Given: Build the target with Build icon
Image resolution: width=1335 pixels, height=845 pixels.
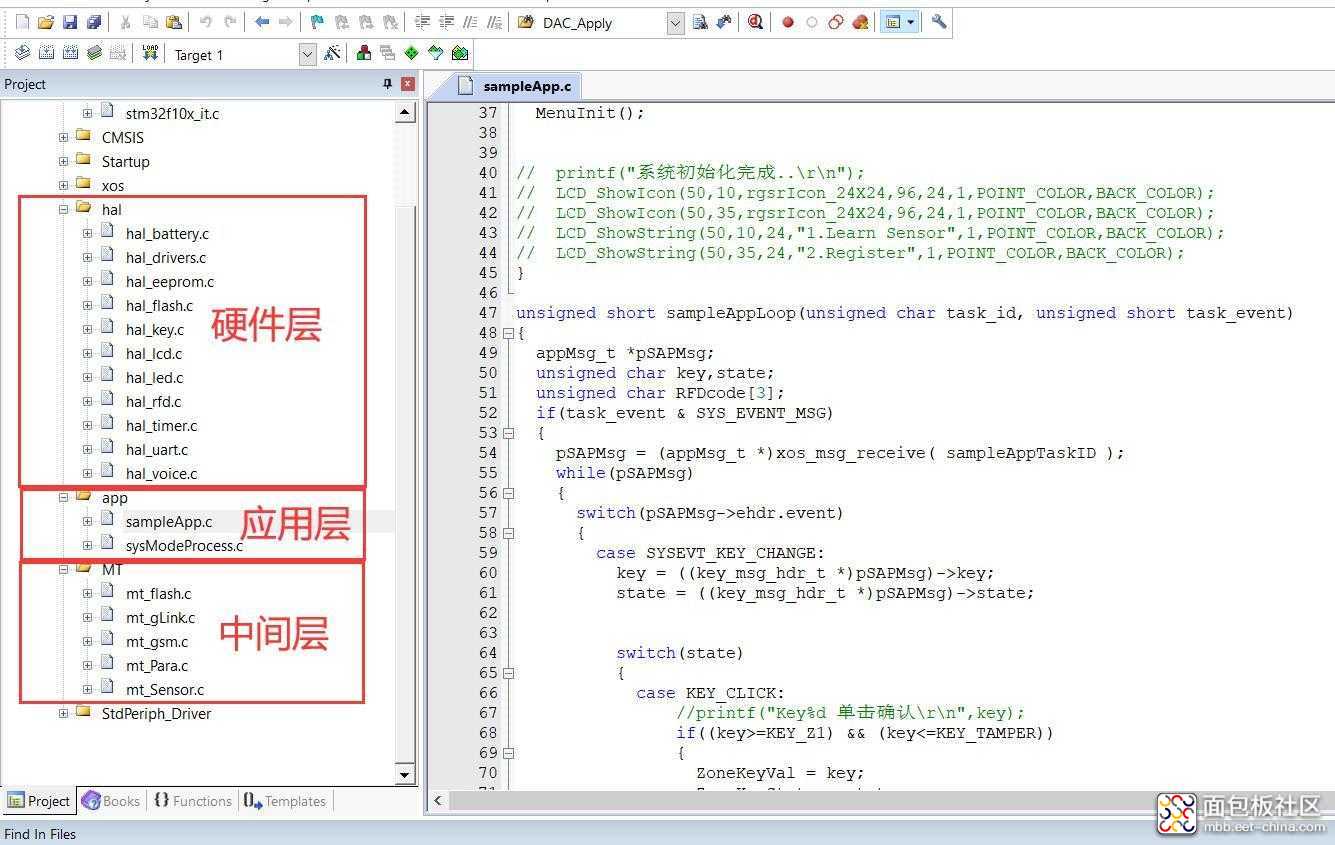Looking at the screenshot, I should (46, 53).
